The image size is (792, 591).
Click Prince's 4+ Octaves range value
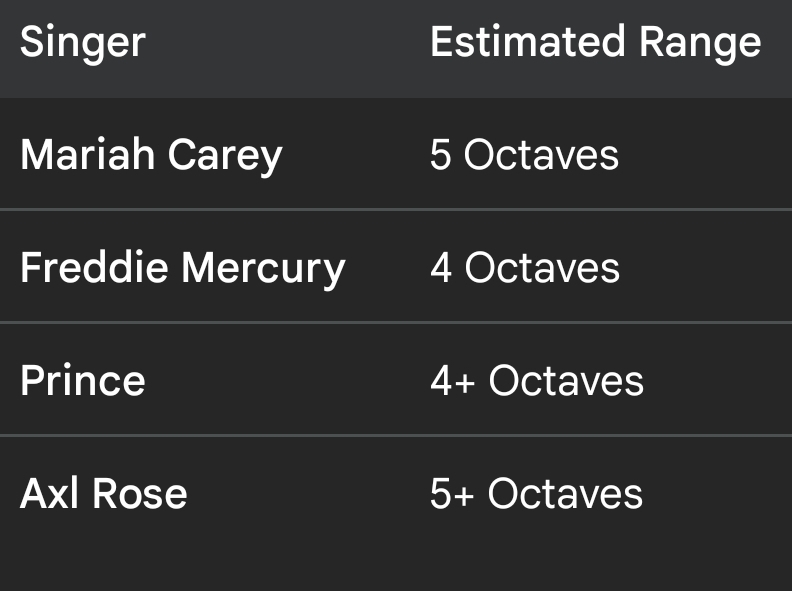(536, 382)
